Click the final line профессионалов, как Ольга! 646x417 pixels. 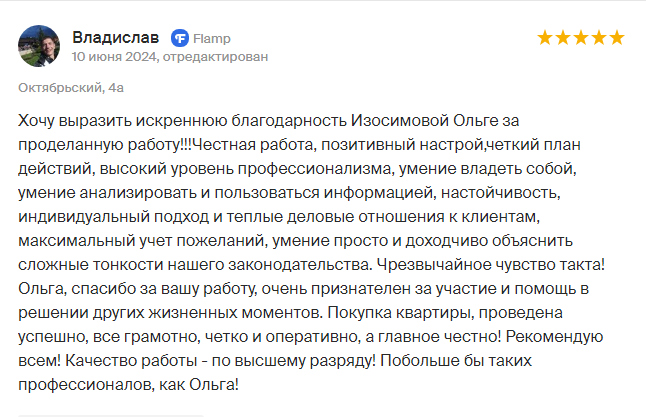128,384
